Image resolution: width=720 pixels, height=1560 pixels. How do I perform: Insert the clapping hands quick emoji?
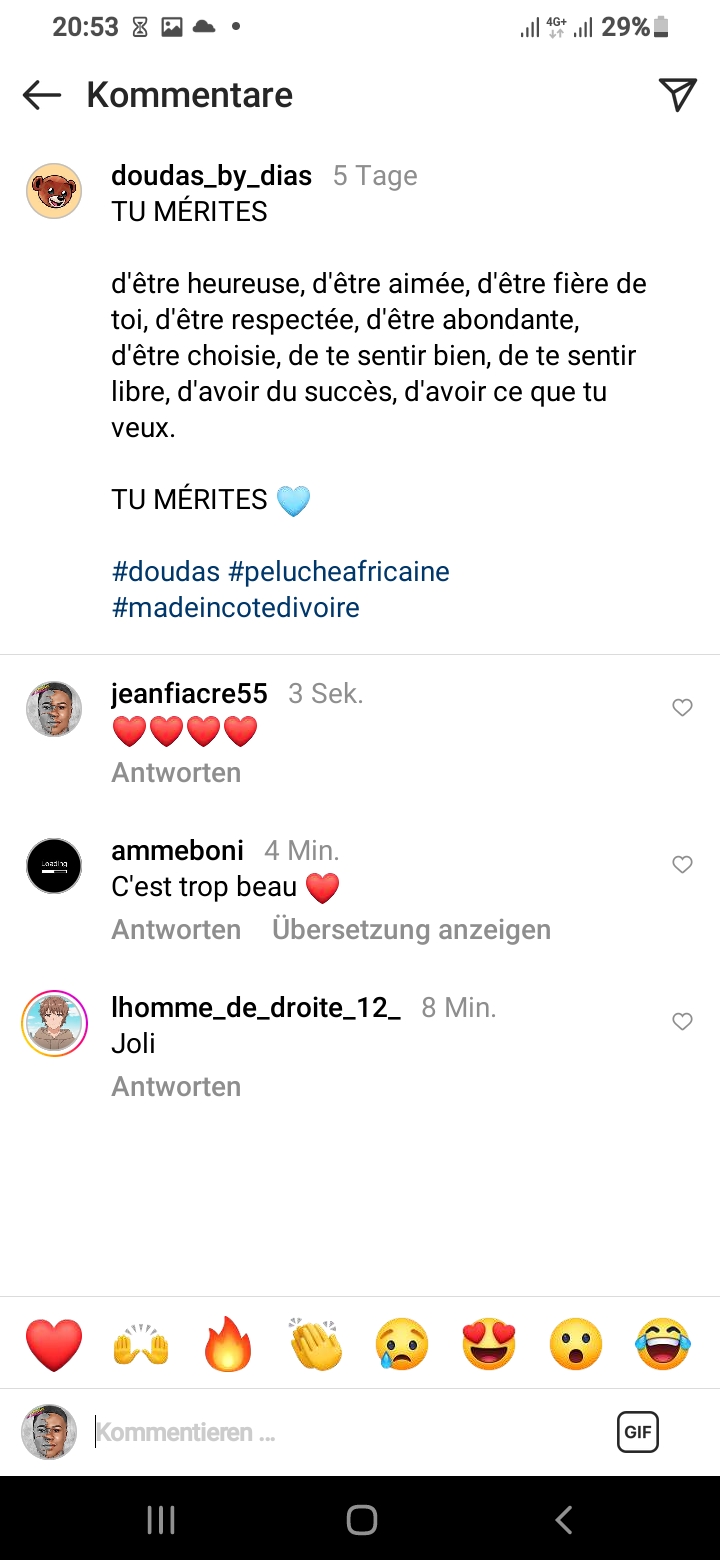click(316, 1344)
